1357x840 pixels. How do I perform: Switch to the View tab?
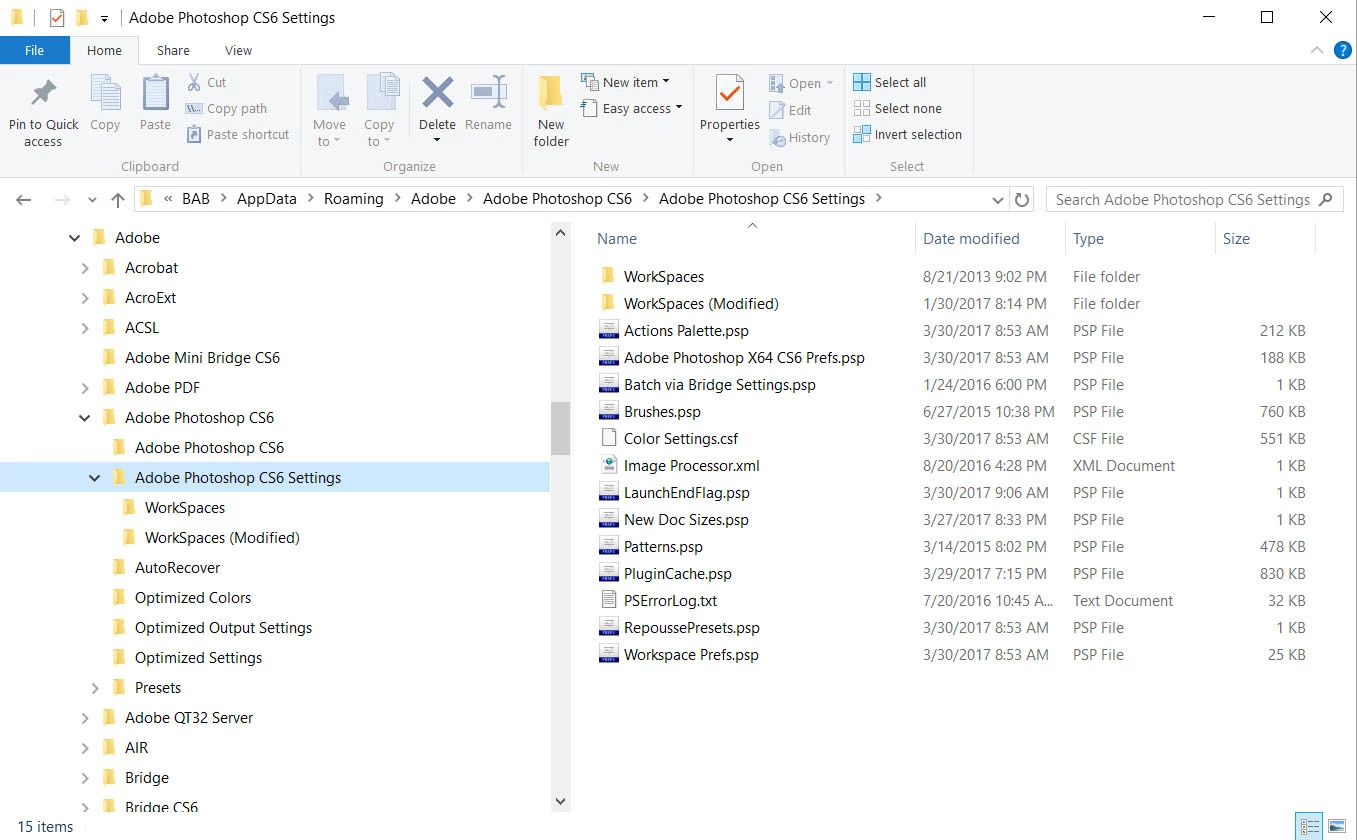click(238, 50)
